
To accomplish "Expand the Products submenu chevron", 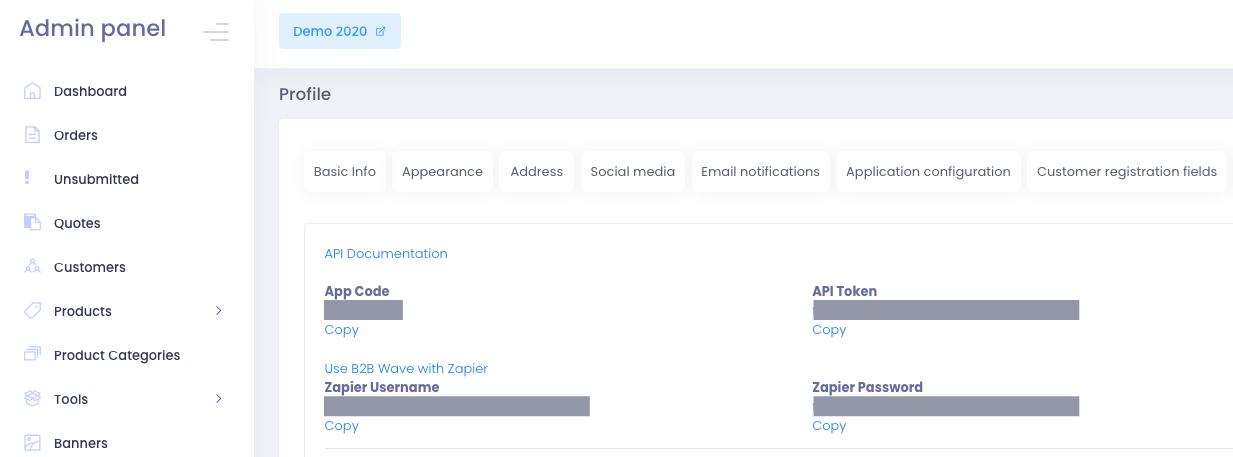I will click(x=219, y=311).
